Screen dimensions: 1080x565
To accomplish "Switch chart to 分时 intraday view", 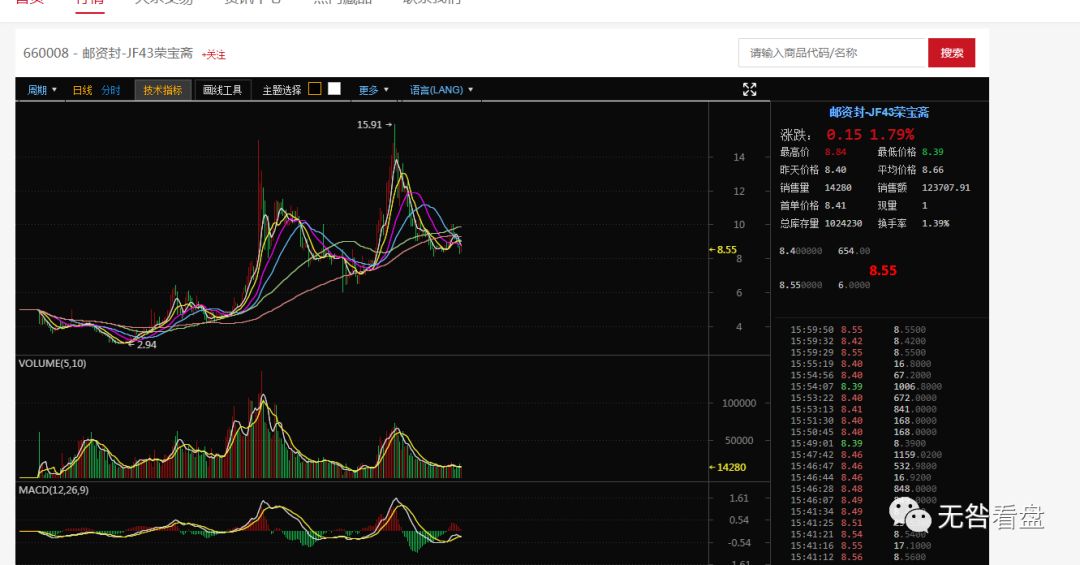I will [x=111, y=90].
